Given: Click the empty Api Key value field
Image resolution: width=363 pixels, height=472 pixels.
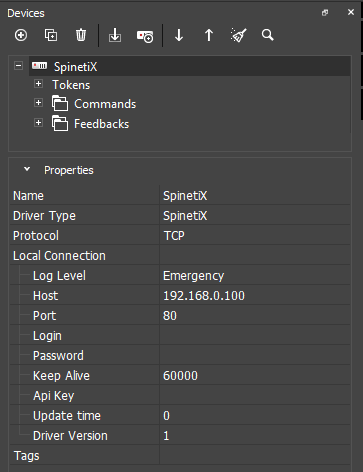Looking at the screenshot, I should 255,395.
